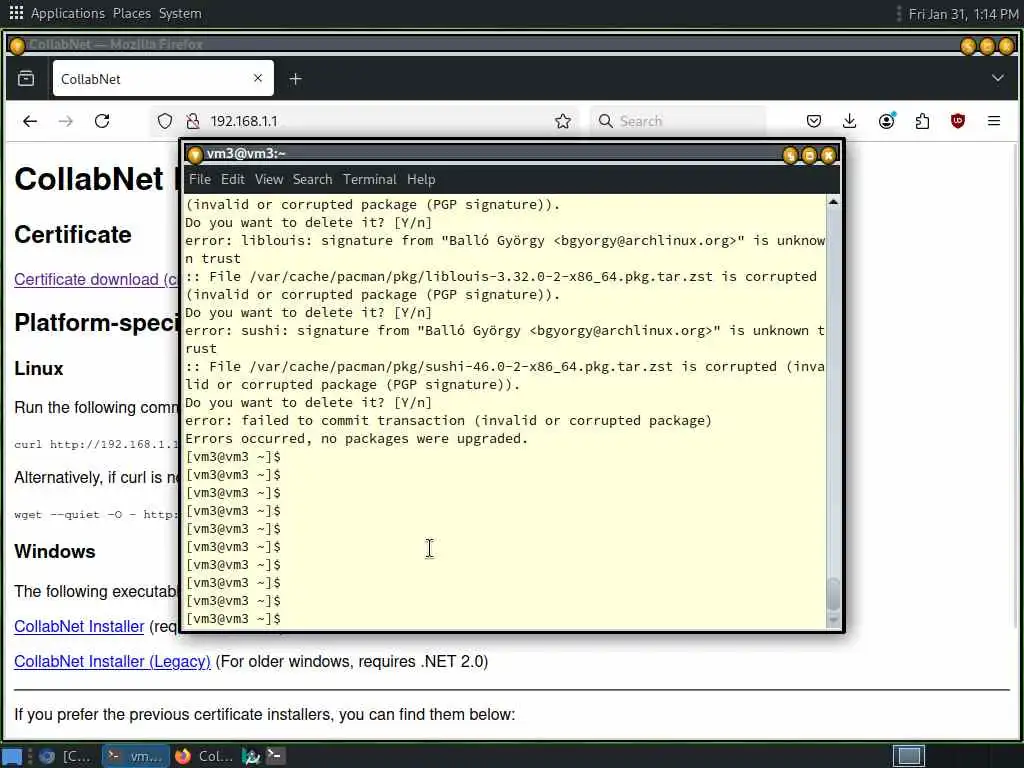
Task: Click the terminal window title icon
Action: click(195, 155)
